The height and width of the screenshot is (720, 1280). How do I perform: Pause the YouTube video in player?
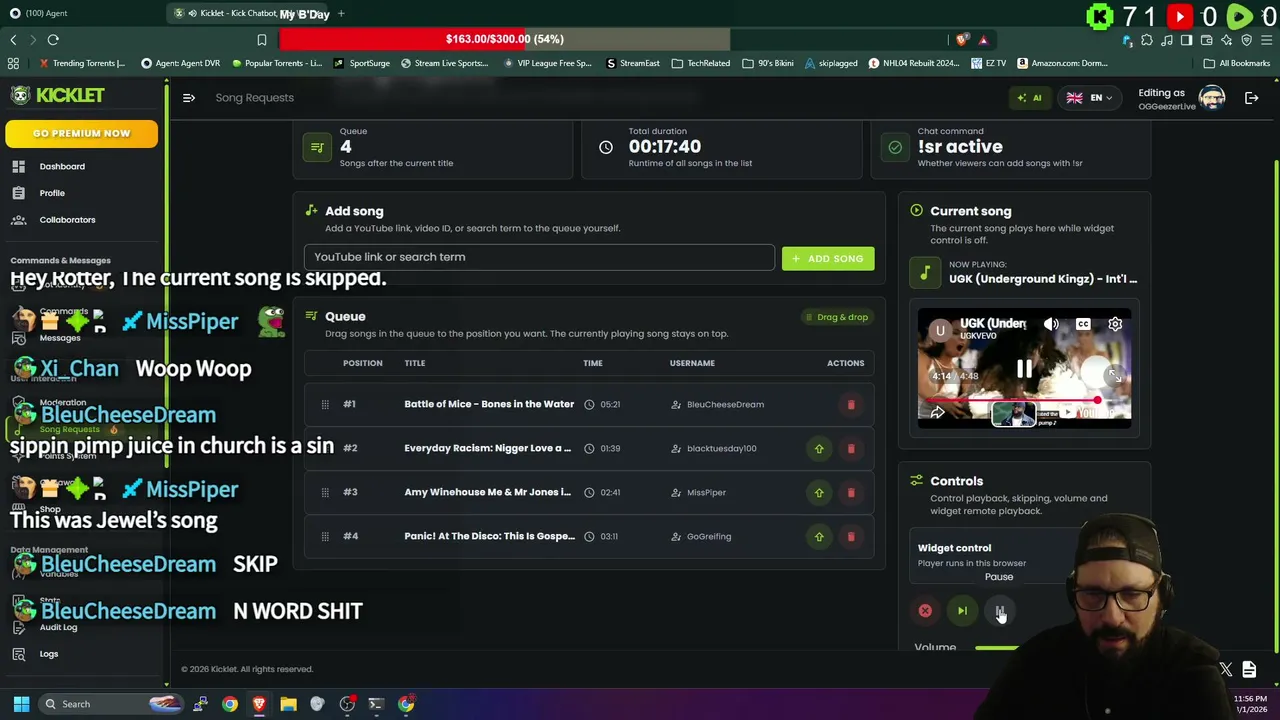[1024, 369]
